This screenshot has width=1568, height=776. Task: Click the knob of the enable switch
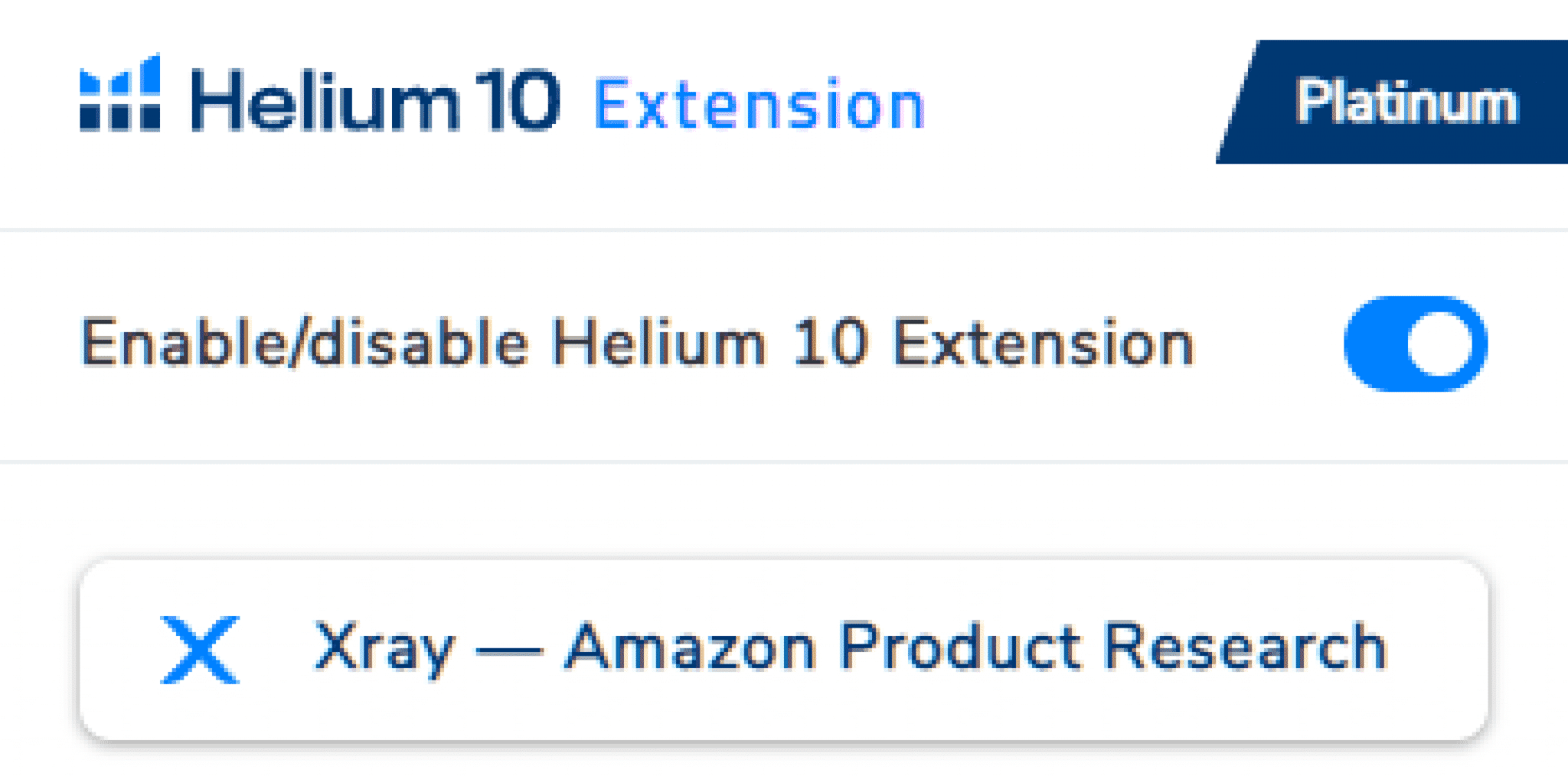click(x=1439, y=343)
